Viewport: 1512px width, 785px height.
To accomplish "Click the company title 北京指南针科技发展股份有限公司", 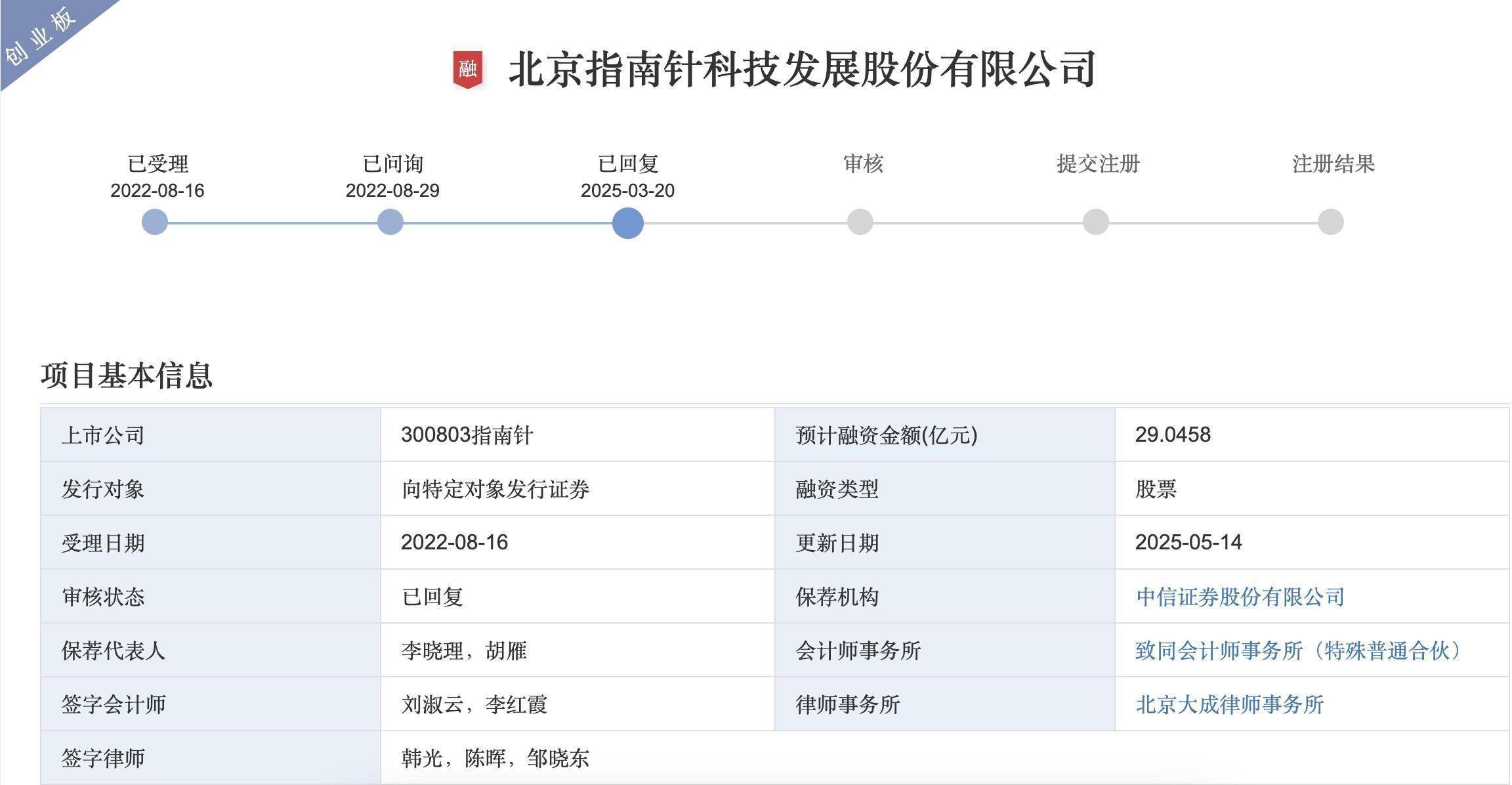I will pos(802,69).
